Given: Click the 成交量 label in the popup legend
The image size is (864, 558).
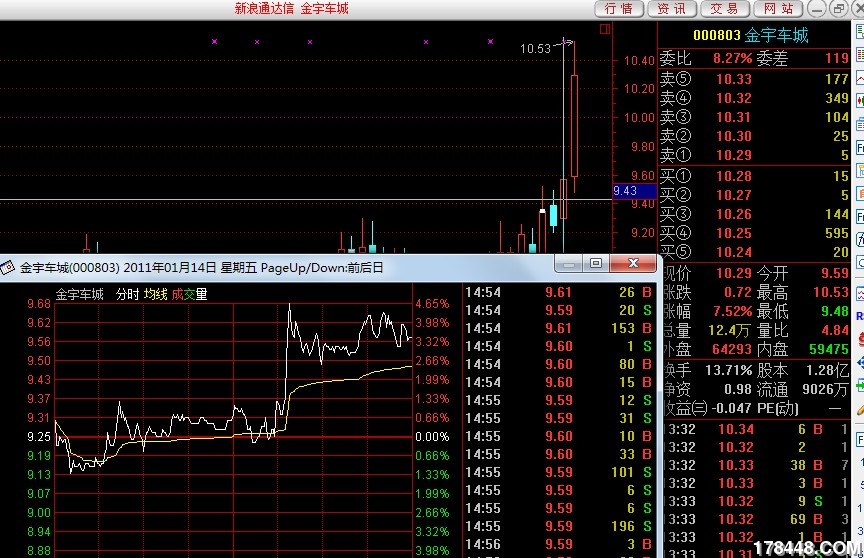Looking at the screenshot, I should [190, 294].
